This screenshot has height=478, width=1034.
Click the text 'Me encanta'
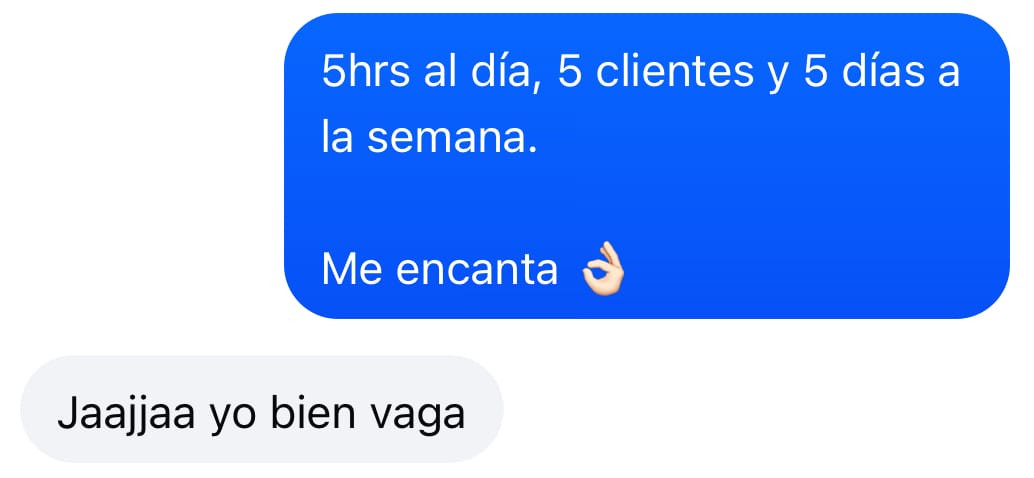(440, 269)
